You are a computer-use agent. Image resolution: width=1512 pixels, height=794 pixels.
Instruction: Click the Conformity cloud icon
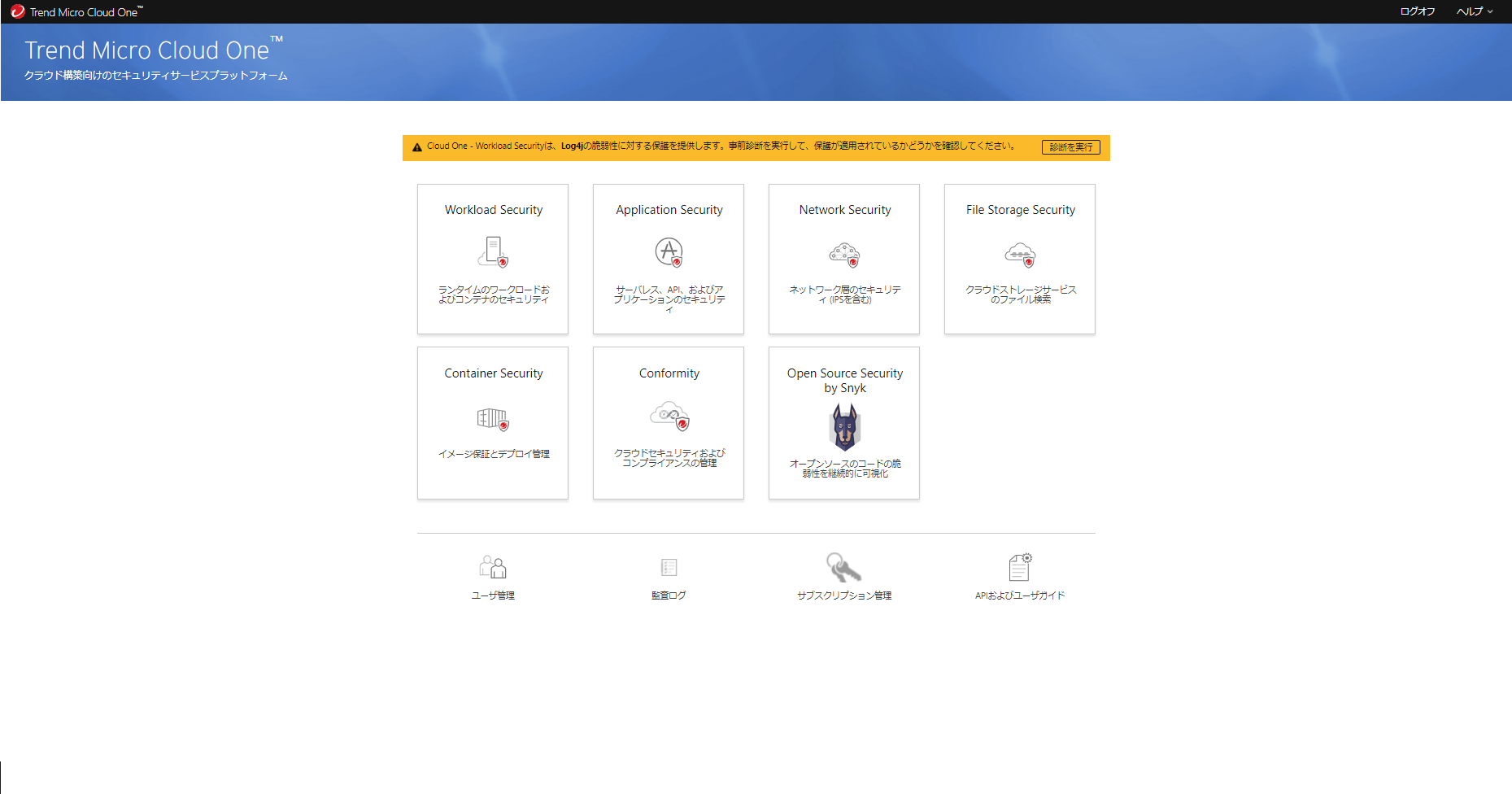pos(669,416)
